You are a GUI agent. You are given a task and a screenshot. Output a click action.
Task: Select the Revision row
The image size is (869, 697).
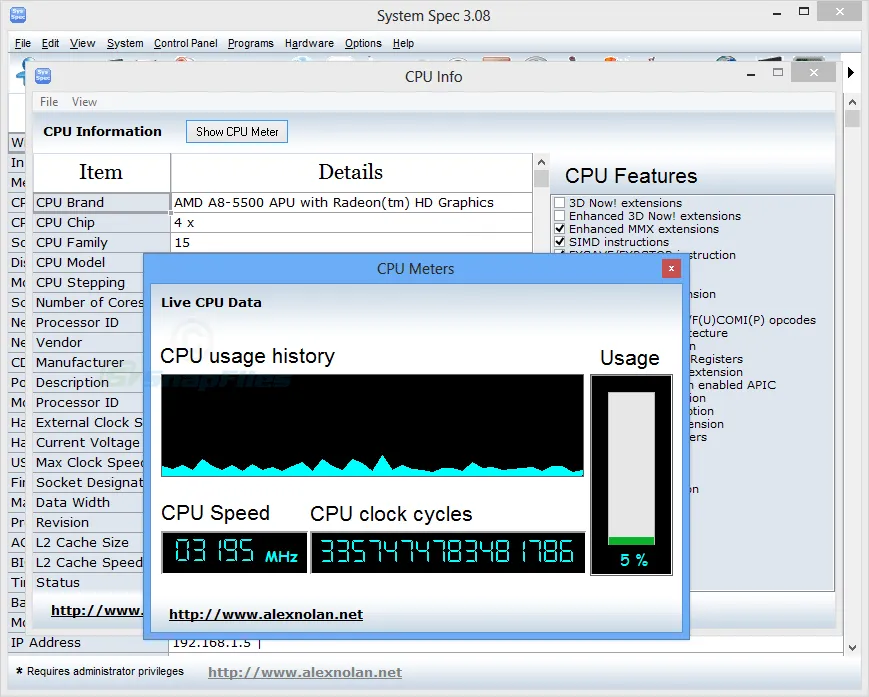[x=89, y=522]
